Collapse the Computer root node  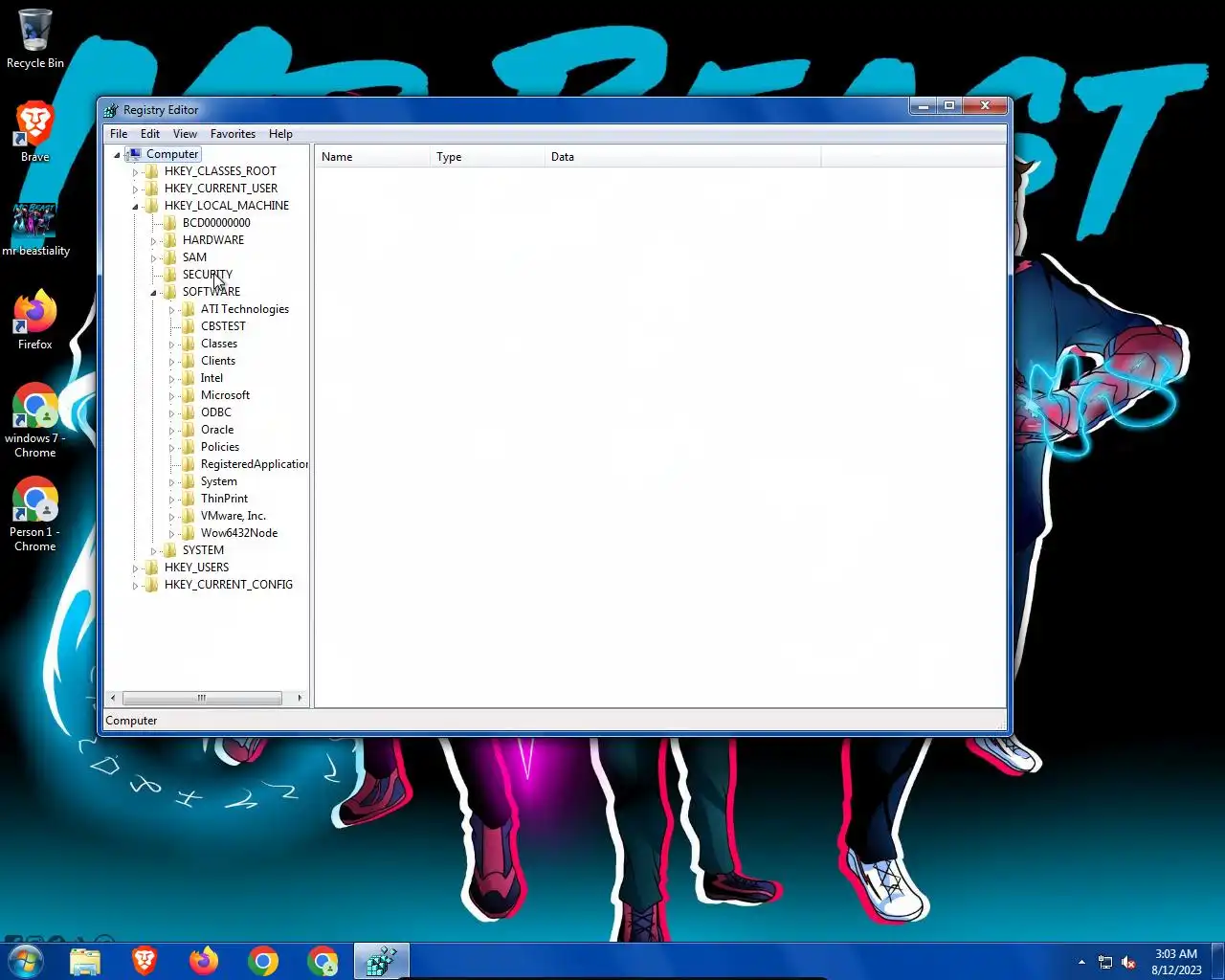[118, 155]
